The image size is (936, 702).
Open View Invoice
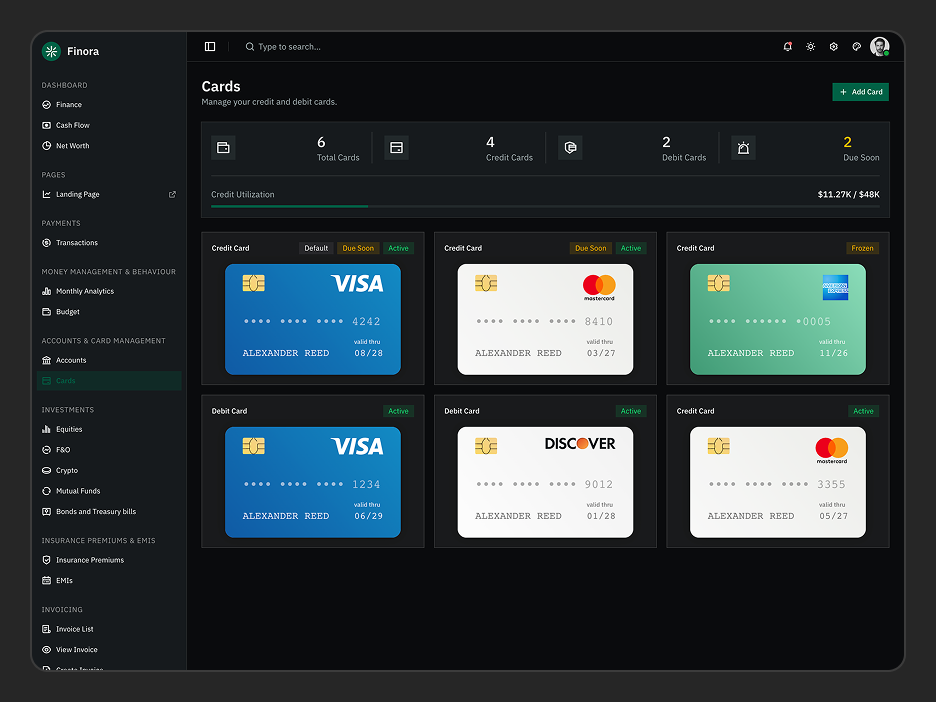tap(109, 649)
